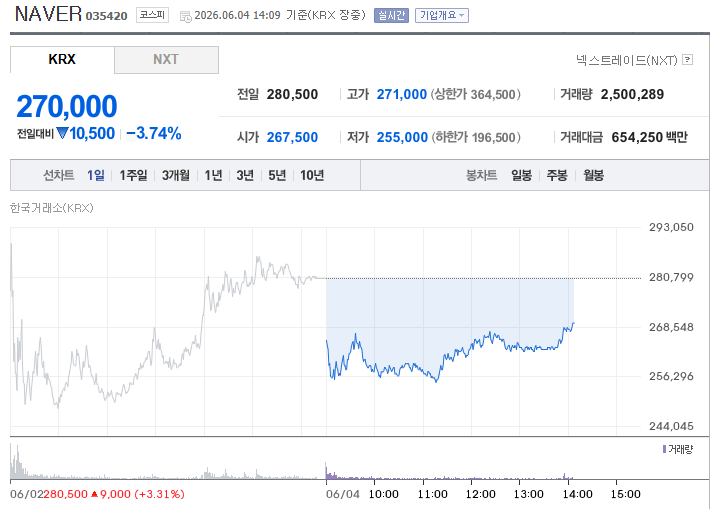This screenshot has width=710, height=509.
Task: Click the percent change -3.74%
Action: (154, 133)
